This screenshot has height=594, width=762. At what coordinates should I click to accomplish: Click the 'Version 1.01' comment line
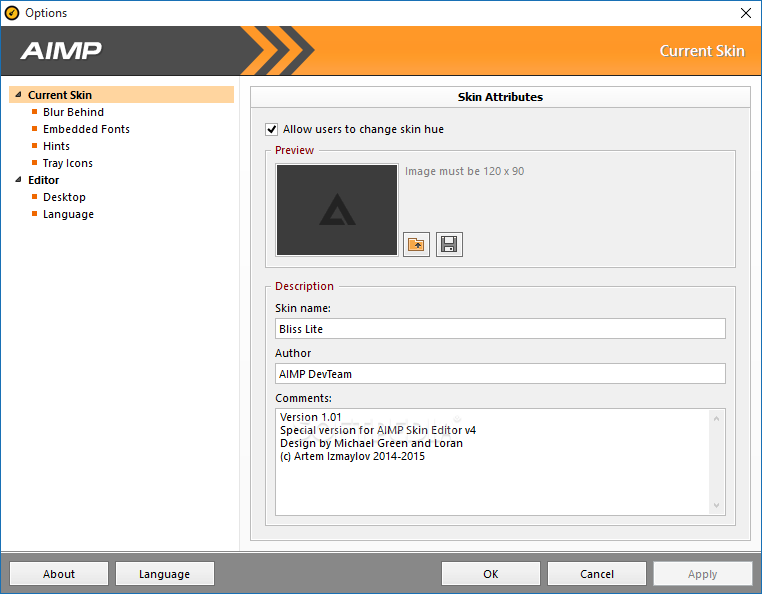pos(311,417)
